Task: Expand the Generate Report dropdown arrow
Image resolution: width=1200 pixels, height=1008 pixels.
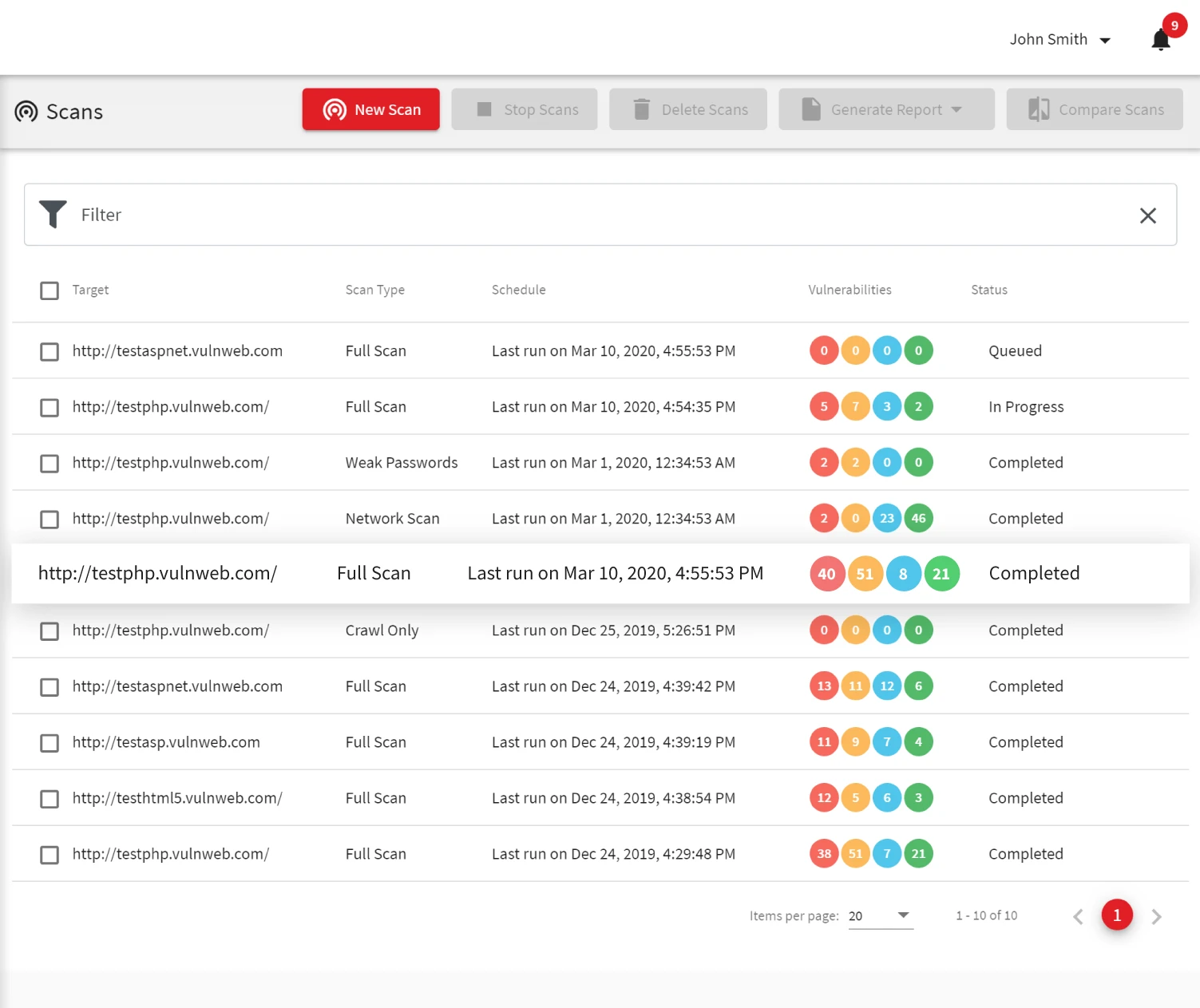Action: [956, 111]
